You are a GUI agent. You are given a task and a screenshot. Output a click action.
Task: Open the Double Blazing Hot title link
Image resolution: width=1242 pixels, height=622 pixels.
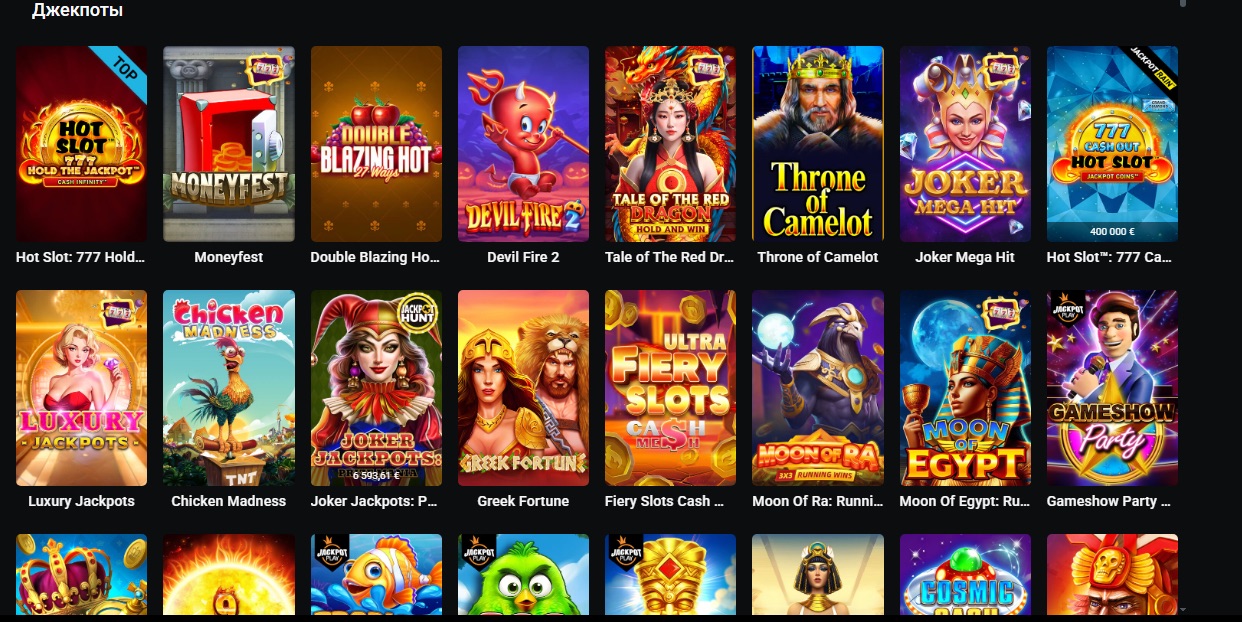(375, 257)
